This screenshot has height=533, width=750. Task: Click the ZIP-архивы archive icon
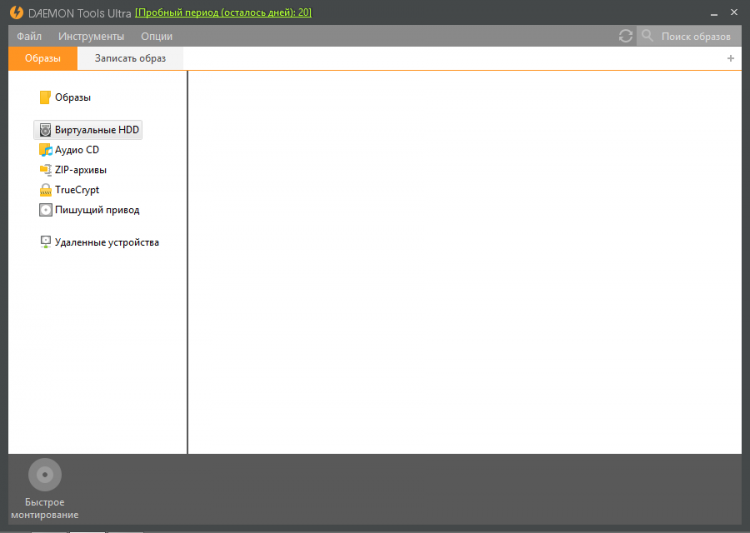click(x=45, y=170)
